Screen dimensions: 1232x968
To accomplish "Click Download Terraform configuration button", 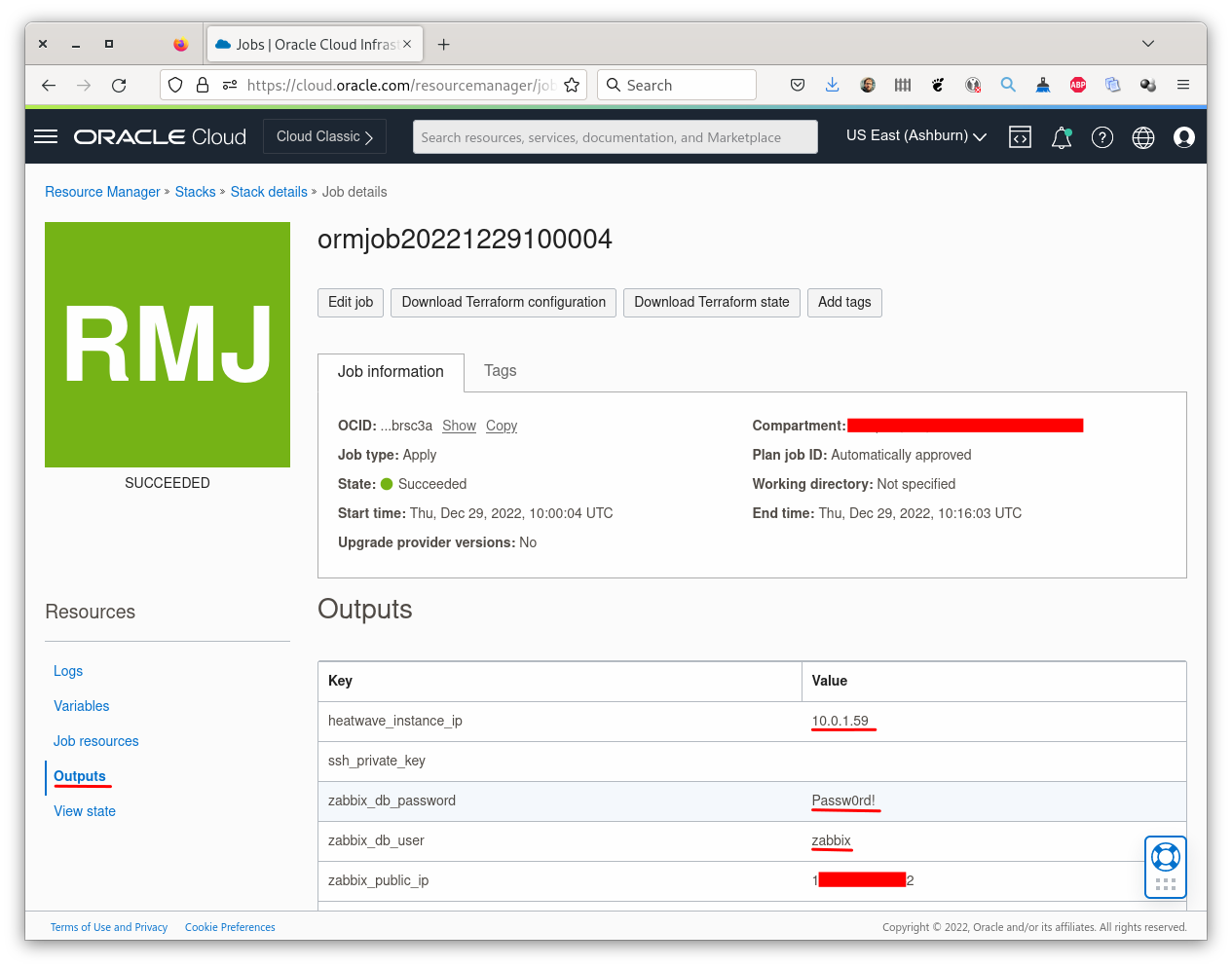I will [x=504, y=303].
